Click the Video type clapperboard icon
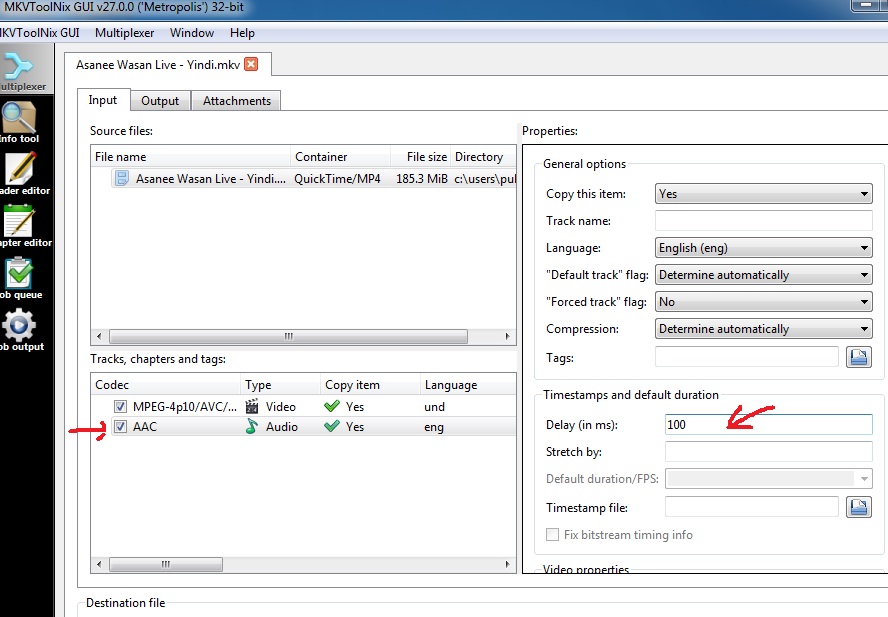Screen dimensions: 888x617 coord(252,406)
